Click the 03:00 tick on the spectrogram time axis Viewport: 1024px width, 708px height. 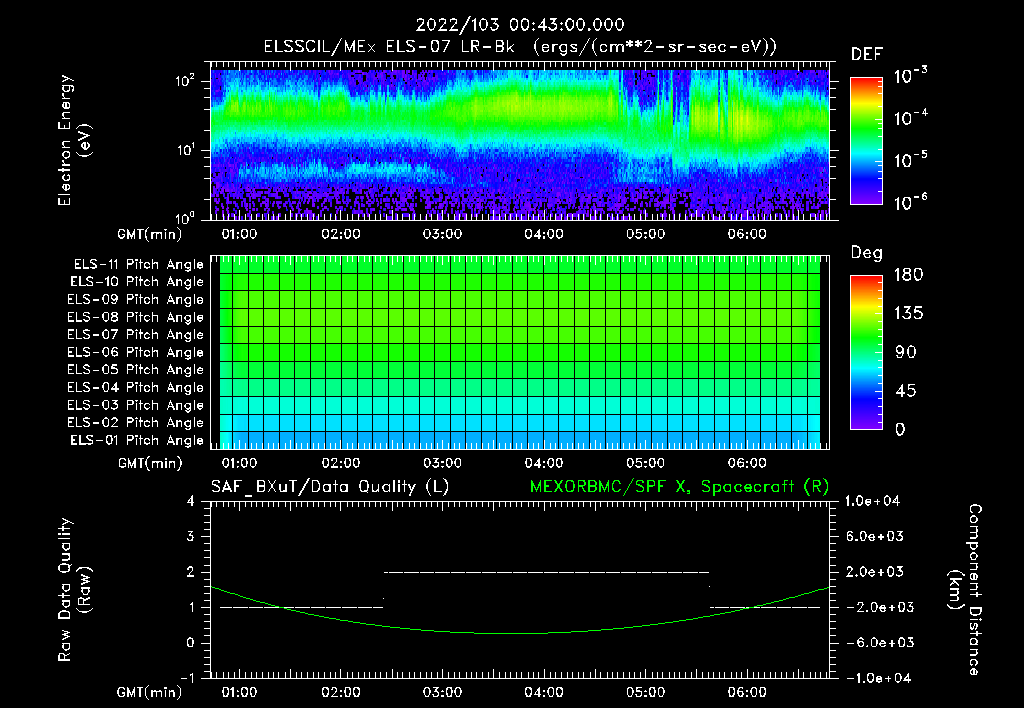coord(442,234)
